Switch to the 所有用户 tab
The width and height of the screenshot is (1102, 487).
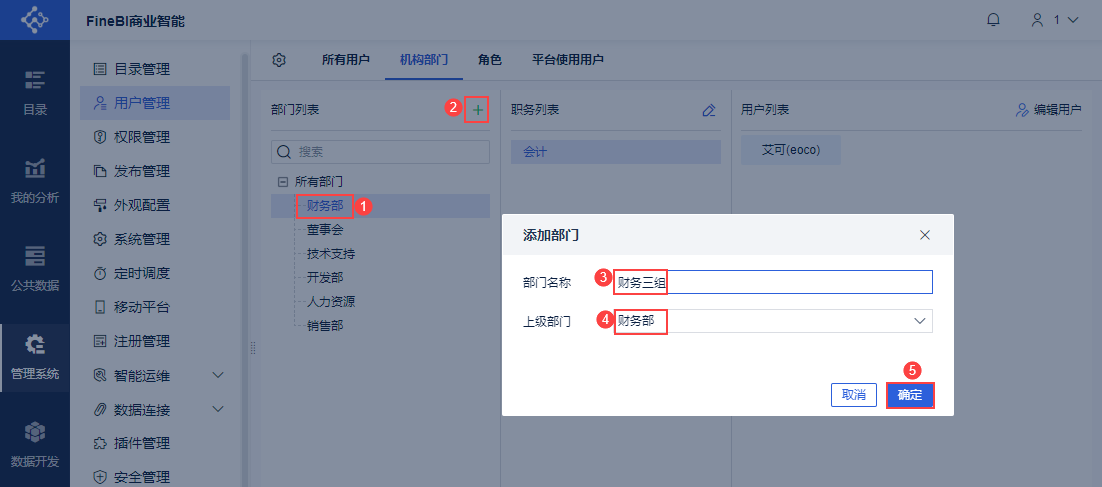pyautogui.click(x=347, y=60)
